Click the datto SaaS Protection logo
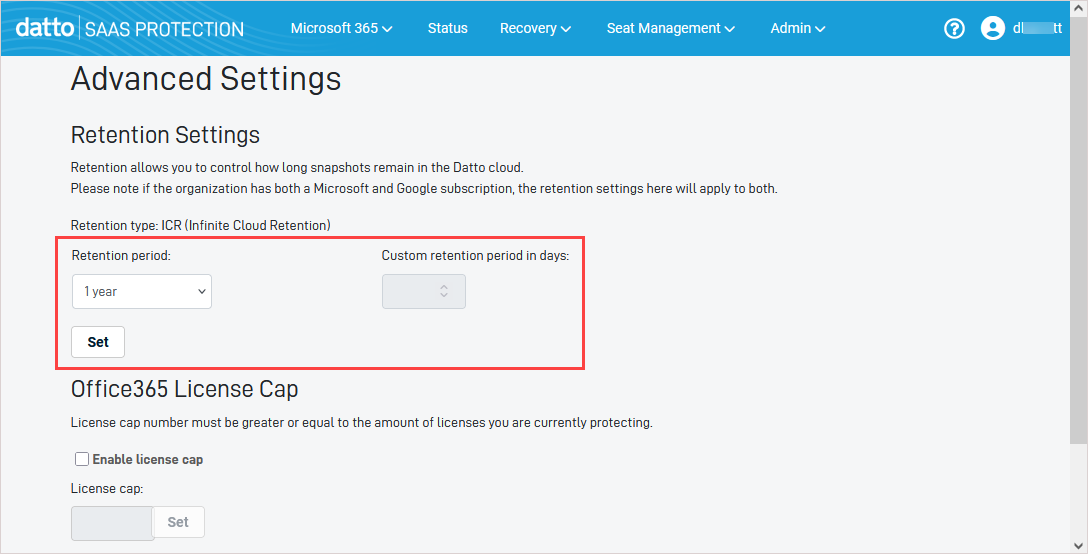The height and width of the screenshot is (554, 1088). (130, 28)
